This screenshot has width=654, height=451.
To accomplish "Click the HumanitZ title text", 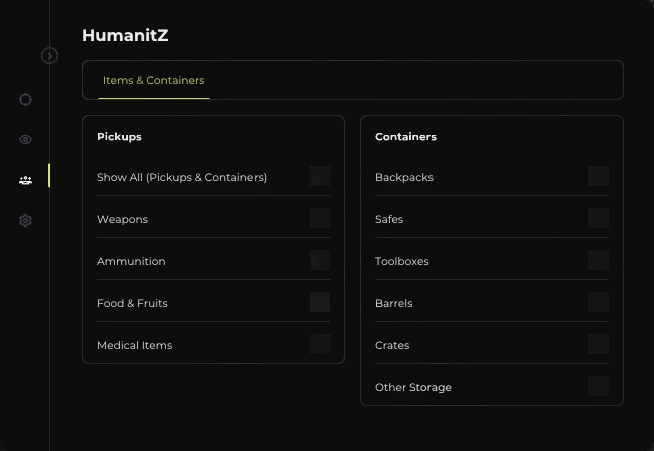I will [125, 35].
